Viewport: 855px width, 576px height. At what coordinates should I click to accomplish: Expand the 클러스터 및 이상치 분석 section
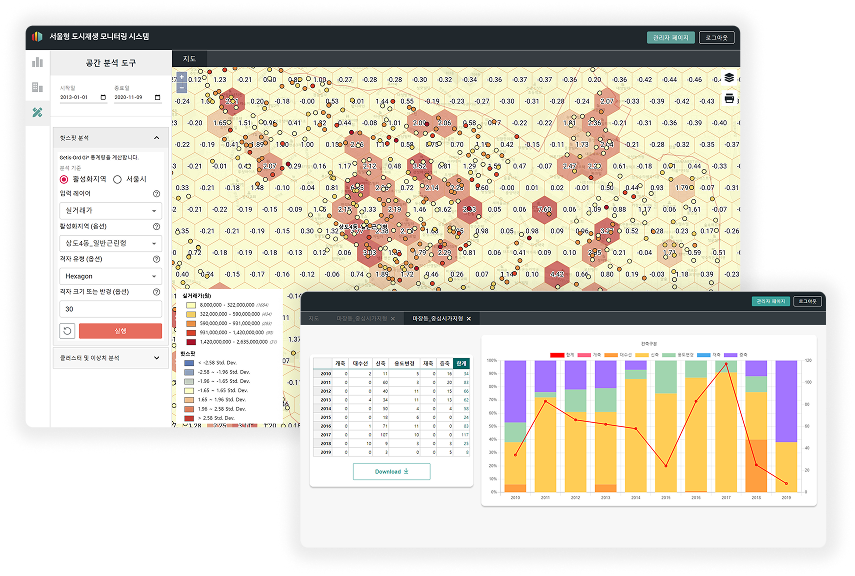[109, 357]
